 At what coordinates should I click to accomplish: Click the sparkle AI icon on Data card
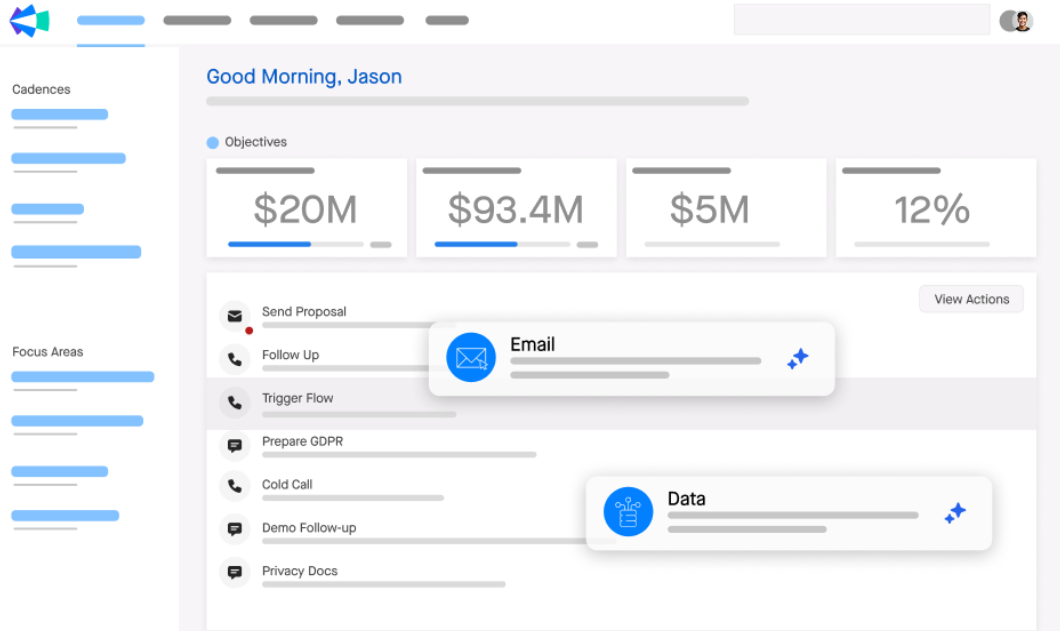coord(955,513)
